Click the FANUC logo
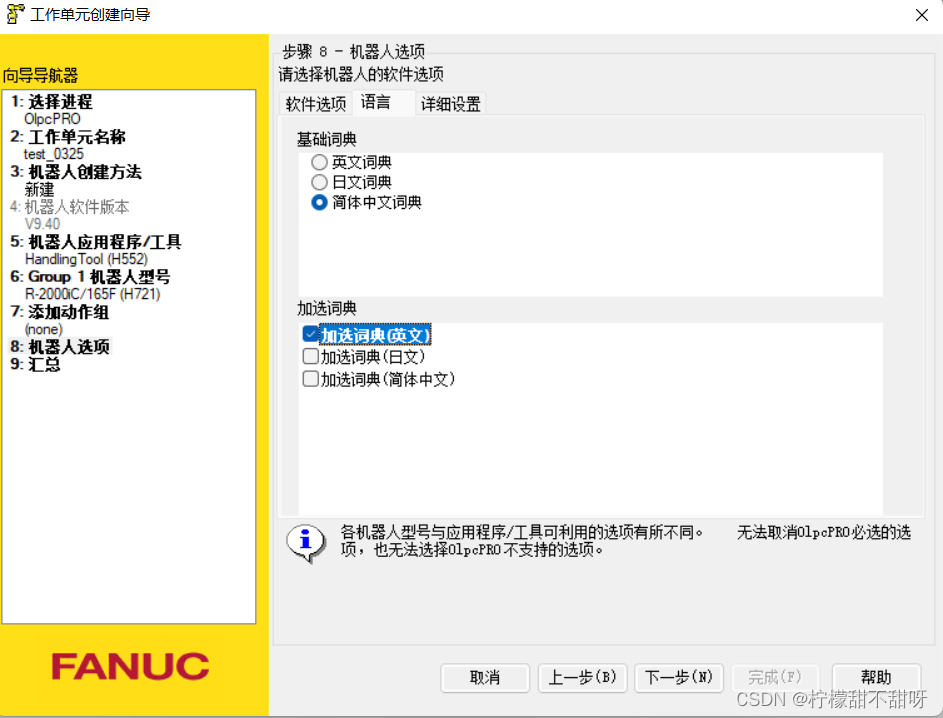 click(x=130, y=667)
